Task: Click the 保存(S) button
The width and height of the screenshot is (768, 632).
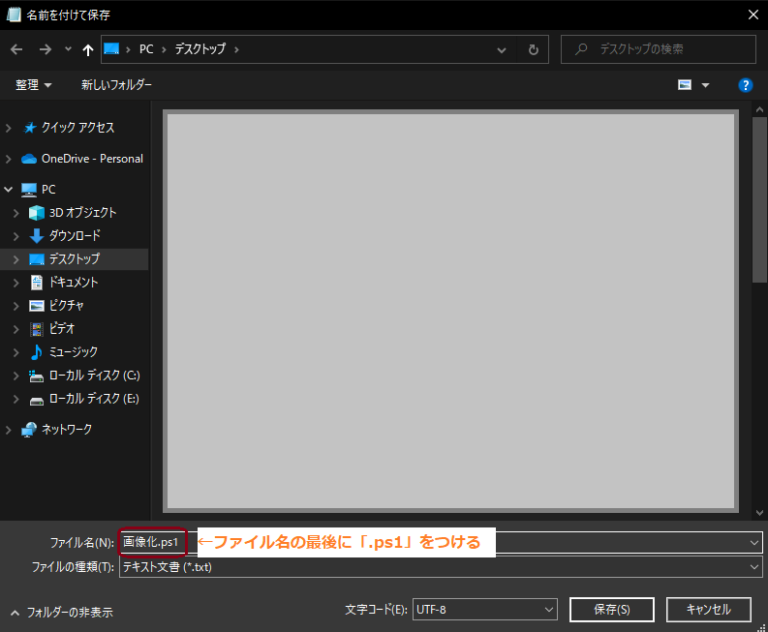Action: 612,609
